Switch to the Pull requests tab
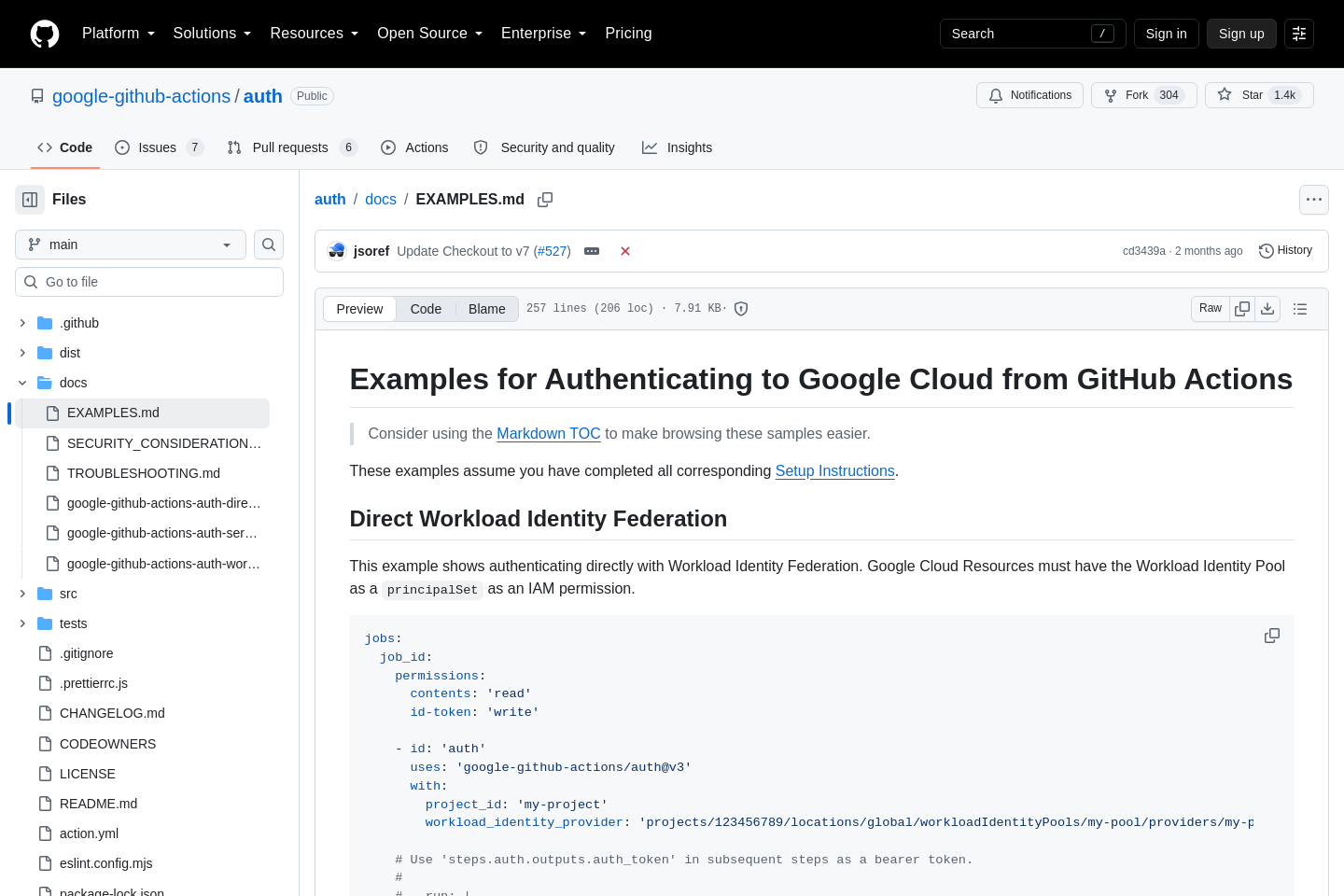Viewport: 1344px width, 896px height. point(292,147)
